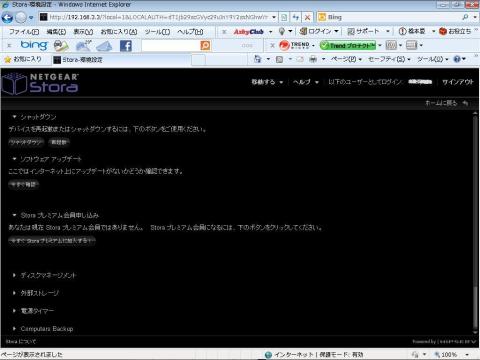Open the ファイル(F) menu
480x360 pixels.
point(24,32)
